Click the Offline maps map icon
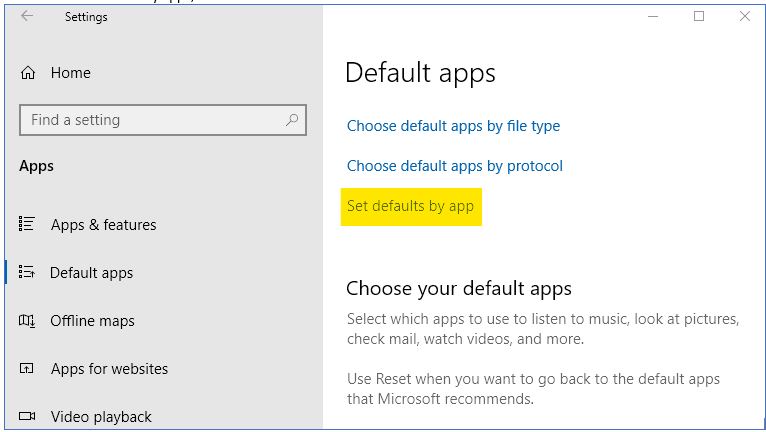The image size is (766, 432). coord(28,321)
